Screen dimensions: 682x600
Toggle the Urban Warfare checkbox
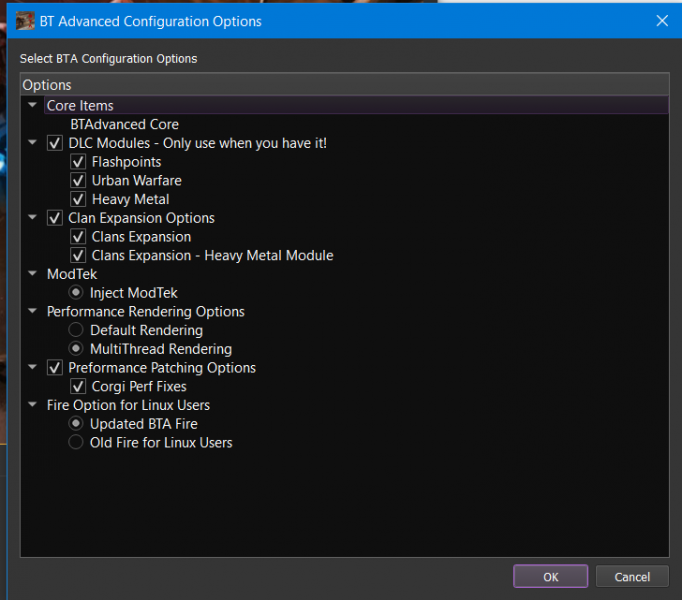pos(77,181)
